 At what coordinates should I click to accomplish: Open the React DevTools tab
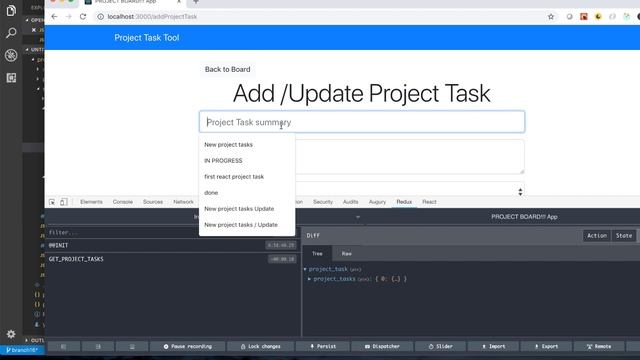(429, 202)
